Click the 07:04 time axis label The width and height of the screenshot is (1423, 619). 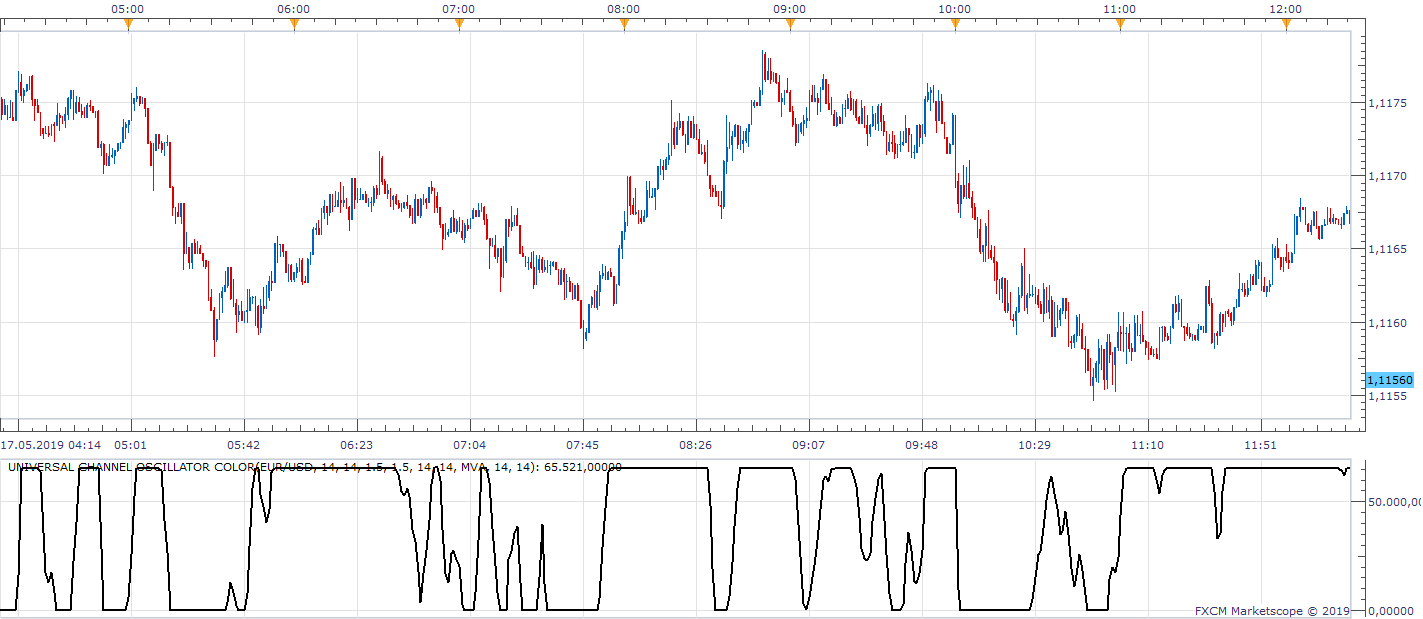[469, 445]
